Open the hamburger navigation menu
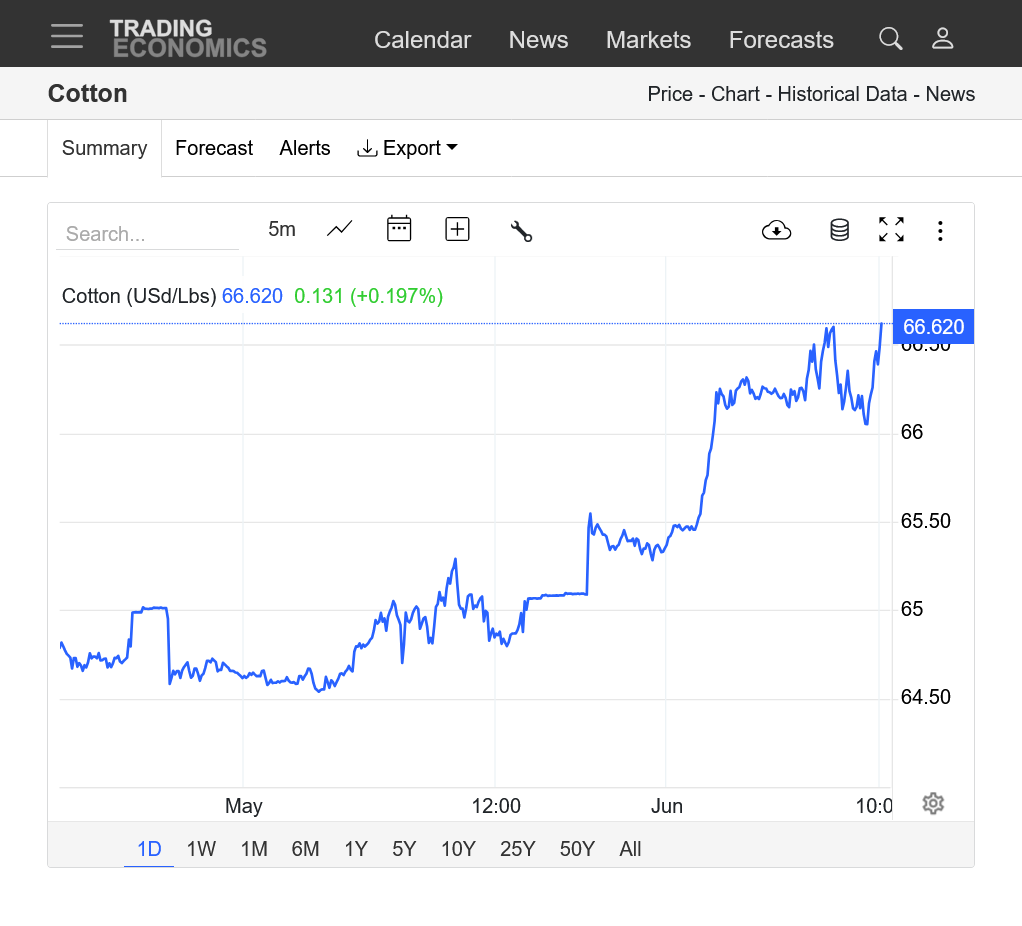 pos(67,37)
